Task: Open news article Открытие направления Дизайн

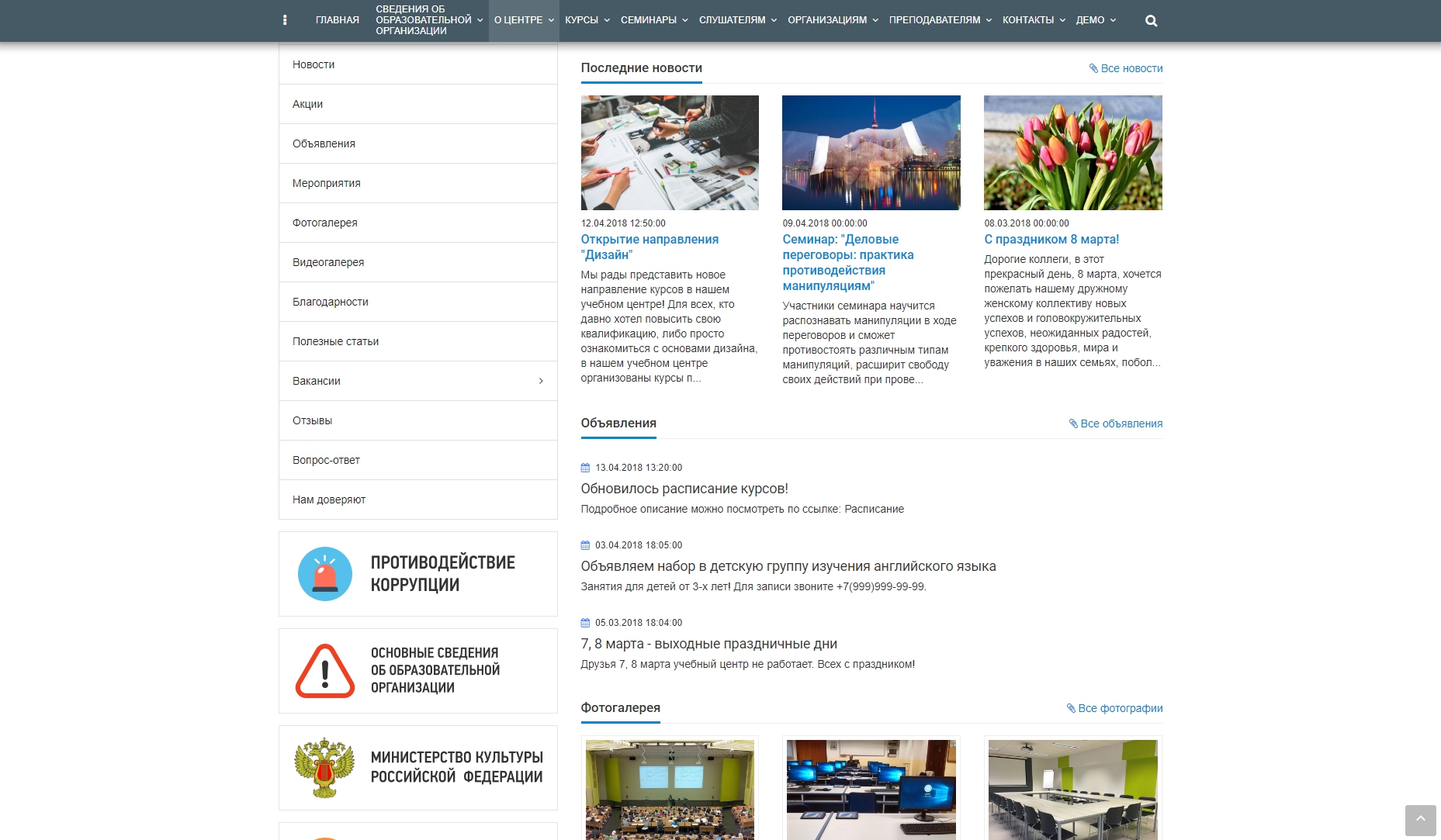Action: click(649, 247)
